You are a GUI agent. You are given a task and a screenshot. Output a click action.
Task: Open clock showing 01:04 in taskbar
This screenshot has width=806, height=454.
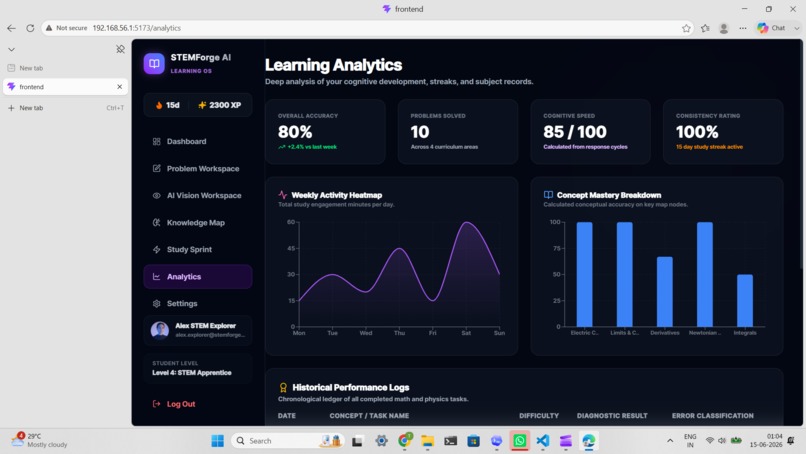click(x=766, y=441)
